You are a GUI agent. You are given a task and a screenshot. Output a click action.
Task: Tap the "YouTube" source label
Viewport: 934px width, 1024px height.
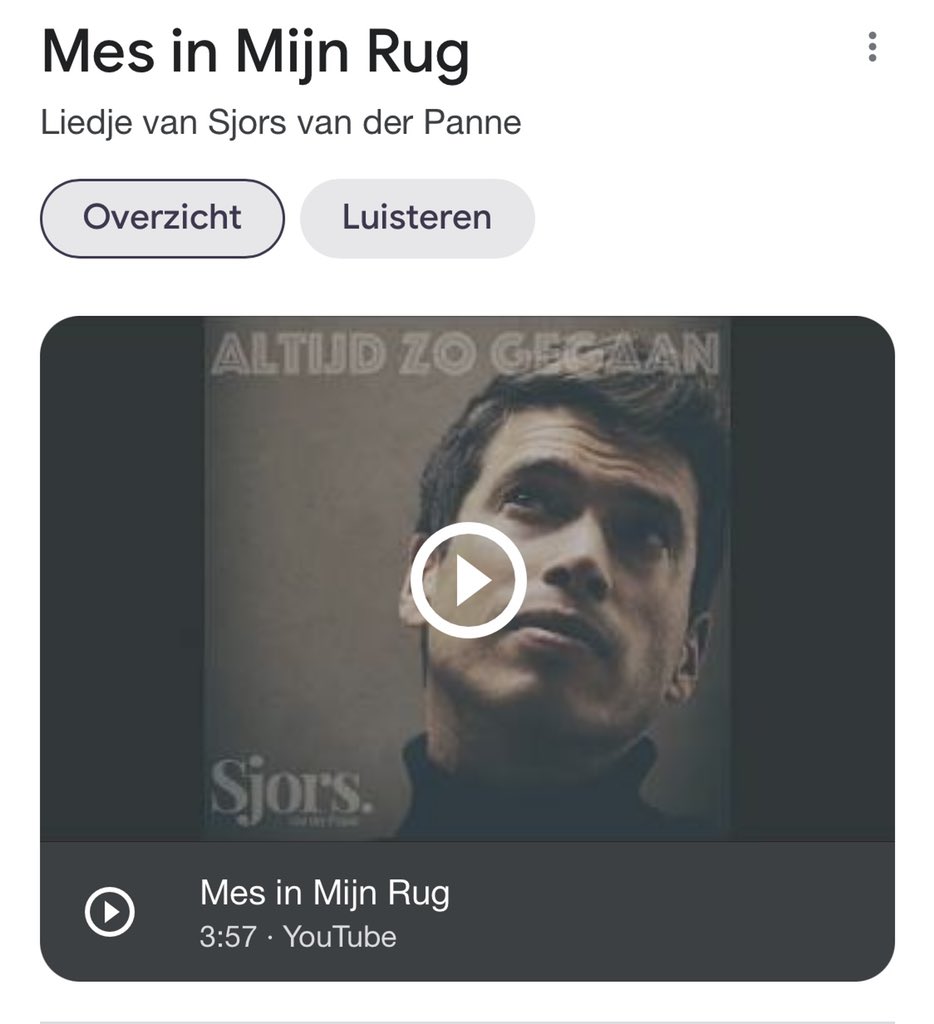(340, 937)
